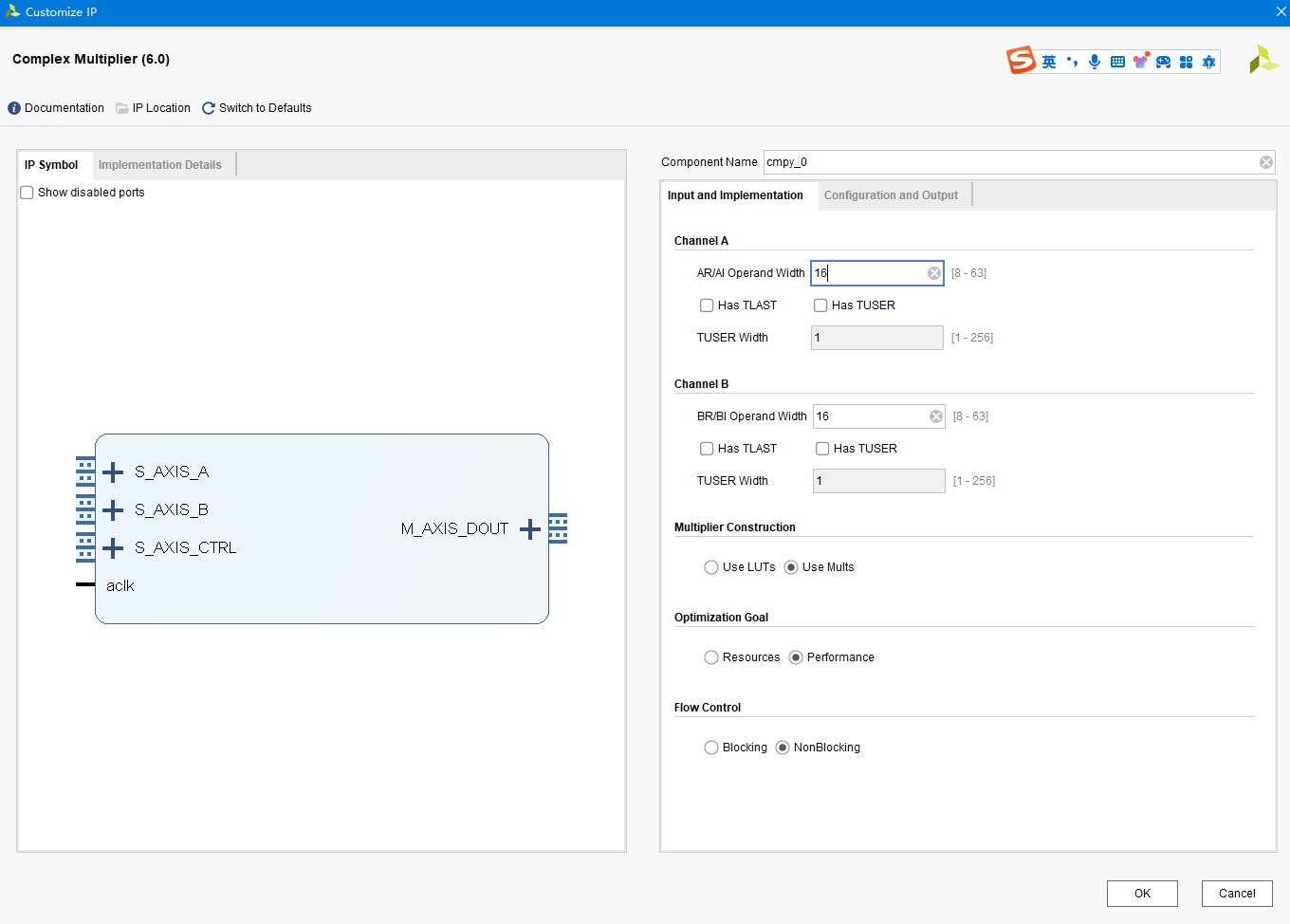Expand the S_AXIS_A port group
1290x924 pixels.
point(113,472)
